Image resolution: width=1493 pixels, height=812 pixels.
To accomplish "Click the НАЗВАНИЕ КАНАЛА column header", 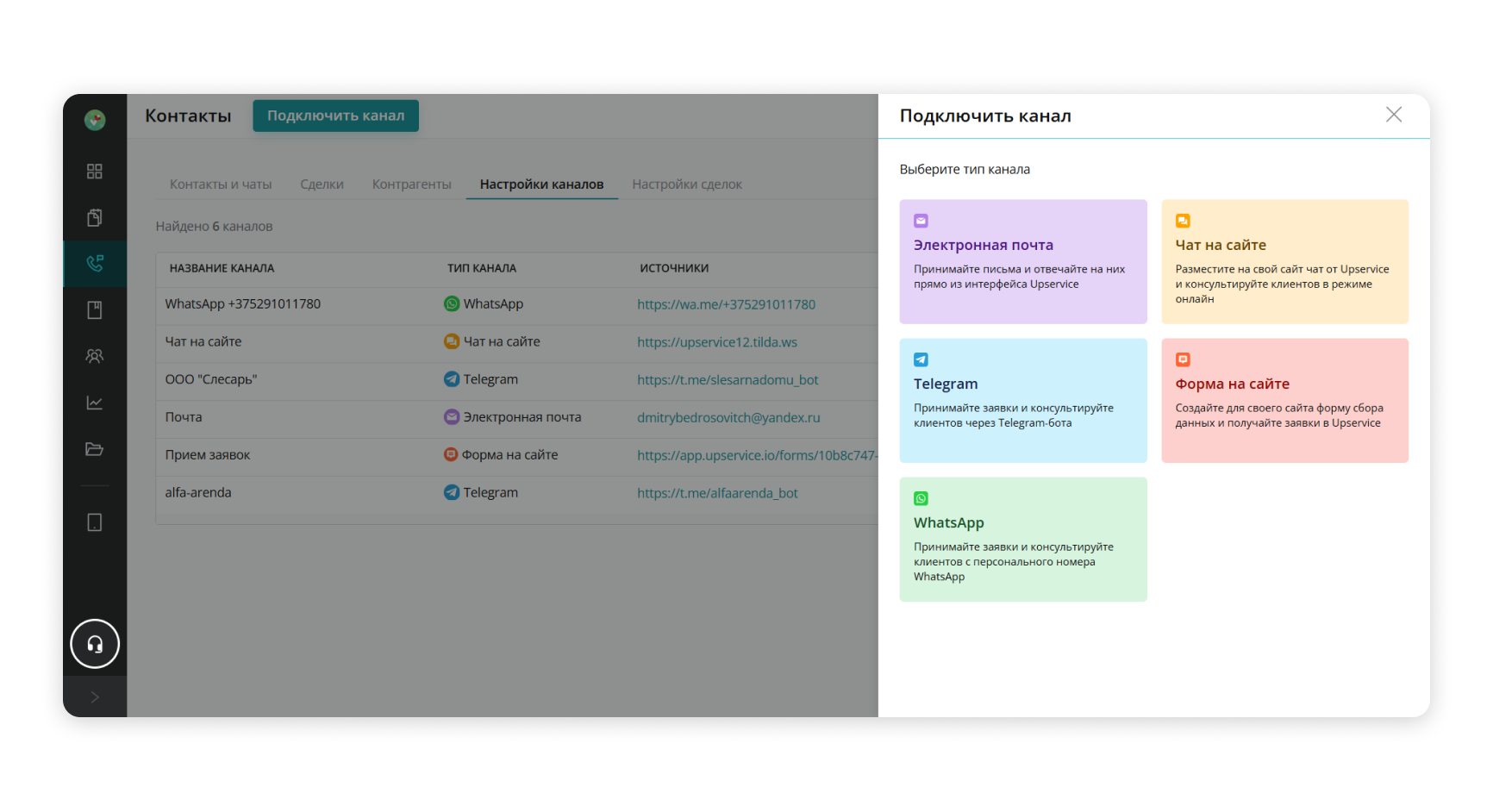I will pyautogui.click(x=222, y=269).
